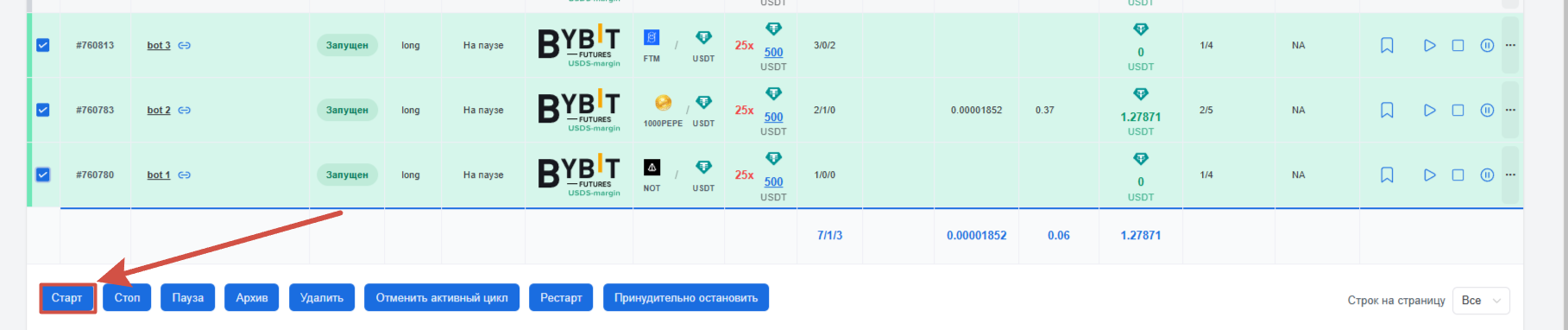Click the Принудительно остановить button
This screenshot has width=1568, height=330.
[686, 298]
